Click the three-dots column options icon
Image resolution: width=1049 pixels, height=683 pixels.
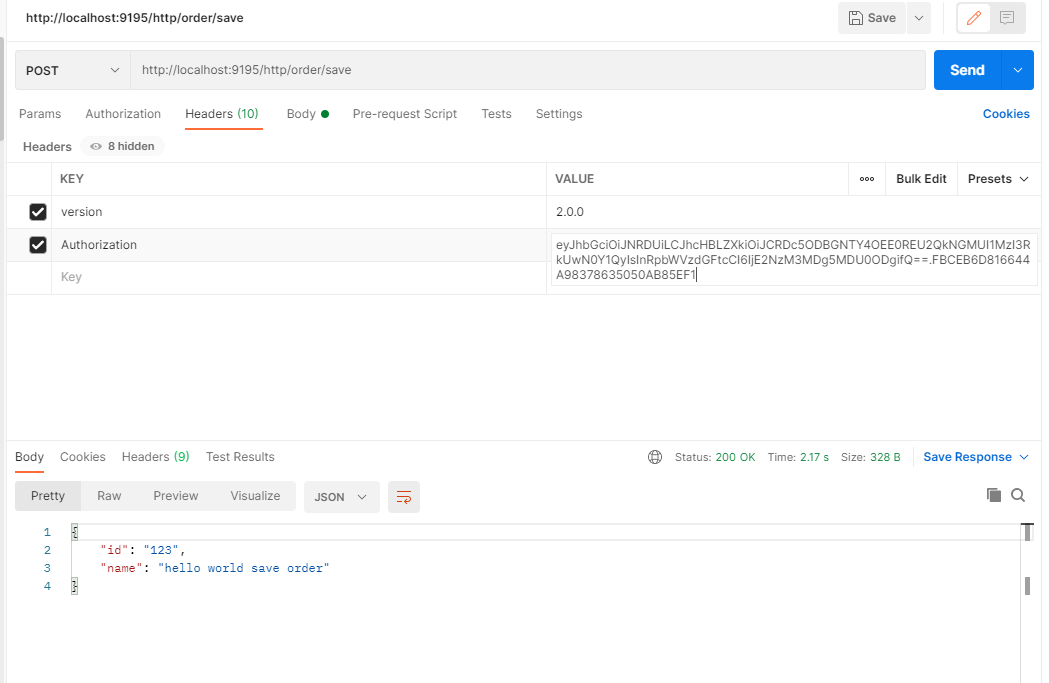(x=866, y=179)
